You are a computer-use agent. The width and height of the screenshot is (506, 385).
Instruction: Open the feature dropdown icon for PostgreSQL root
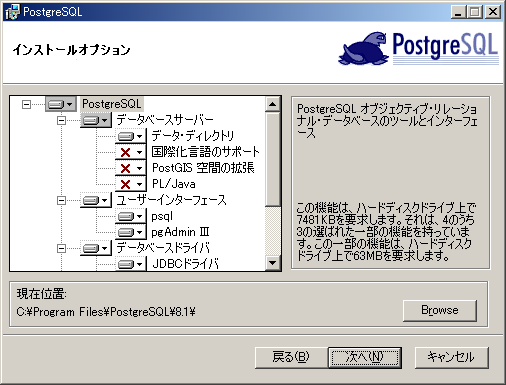[61, 104]
